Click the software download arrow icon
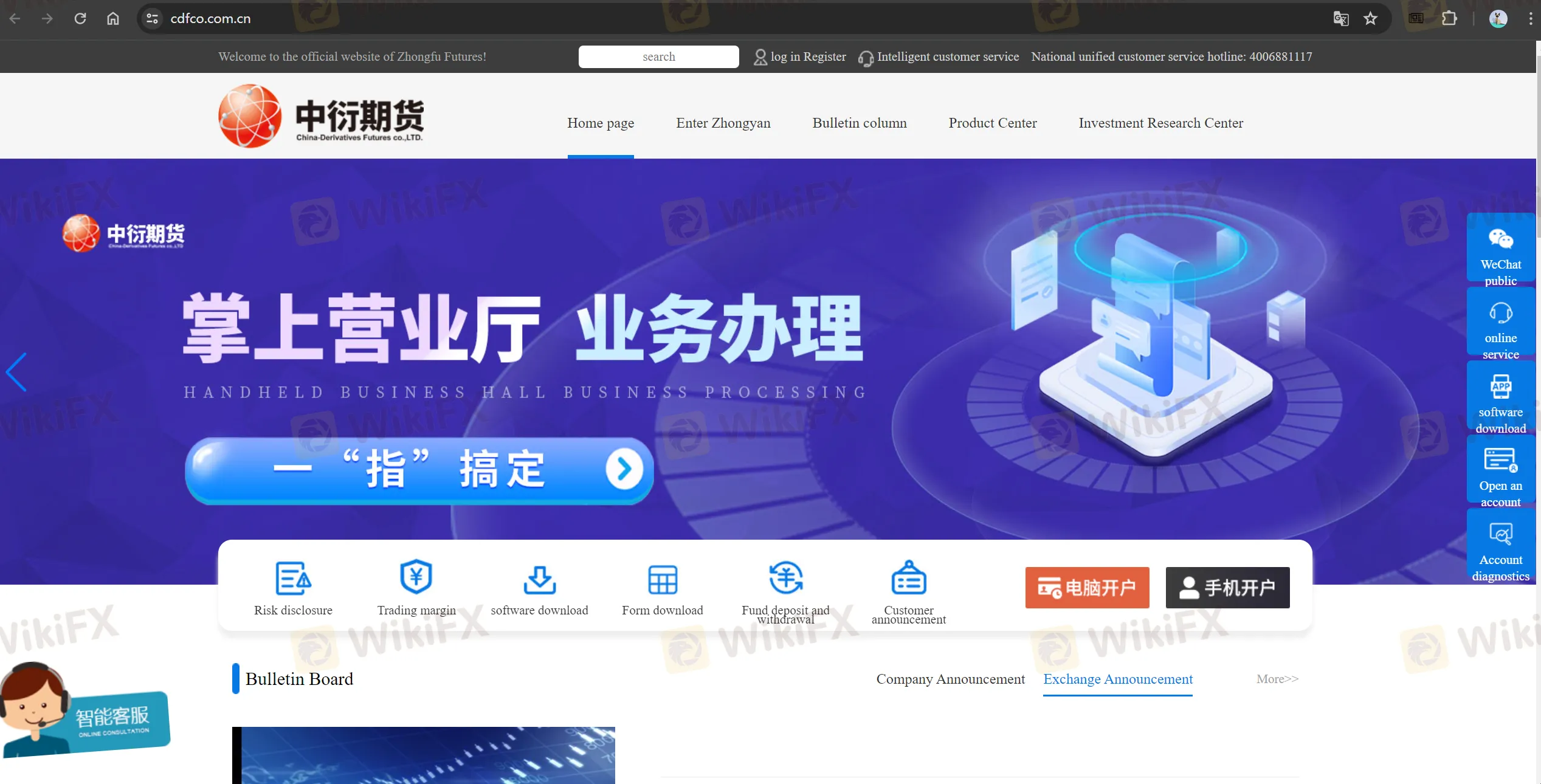The width and height of the screenshot is (1541, 784). click(539, 580)
